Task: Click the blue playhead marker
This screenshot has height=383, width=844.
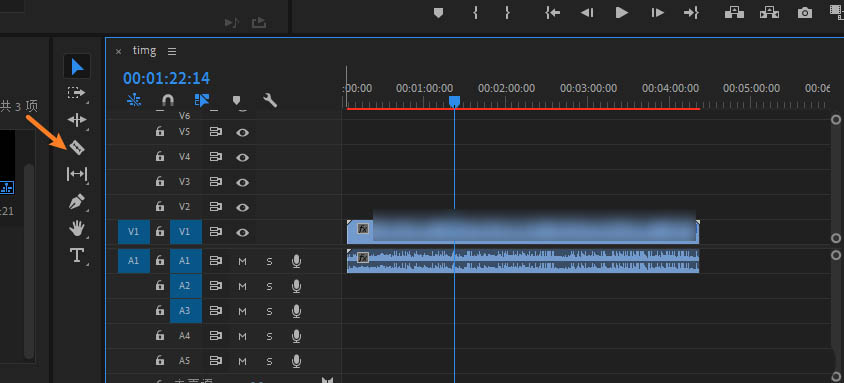Action: [454, 101]
